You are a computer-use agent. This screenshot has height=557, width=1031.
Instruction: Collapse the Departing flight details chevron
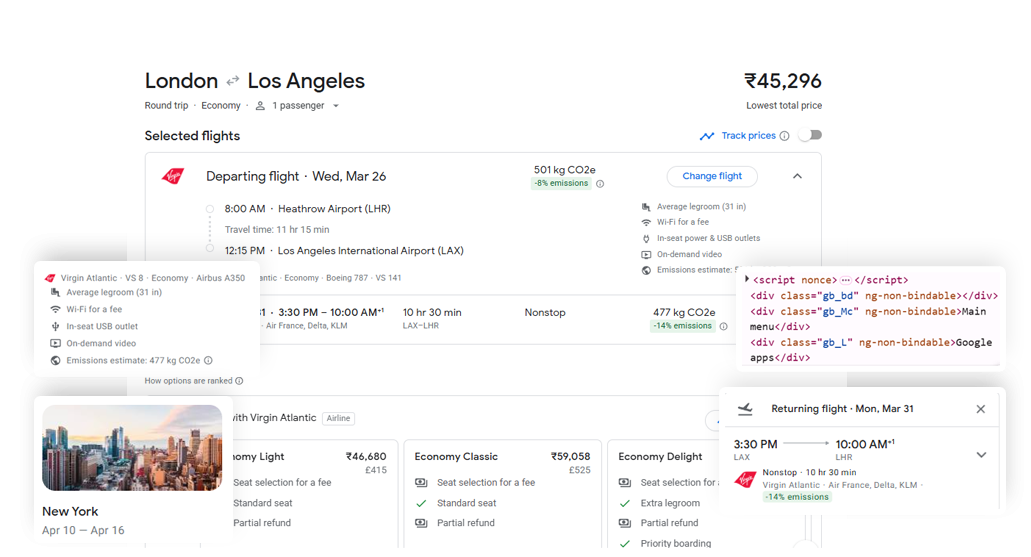[797, 176]
